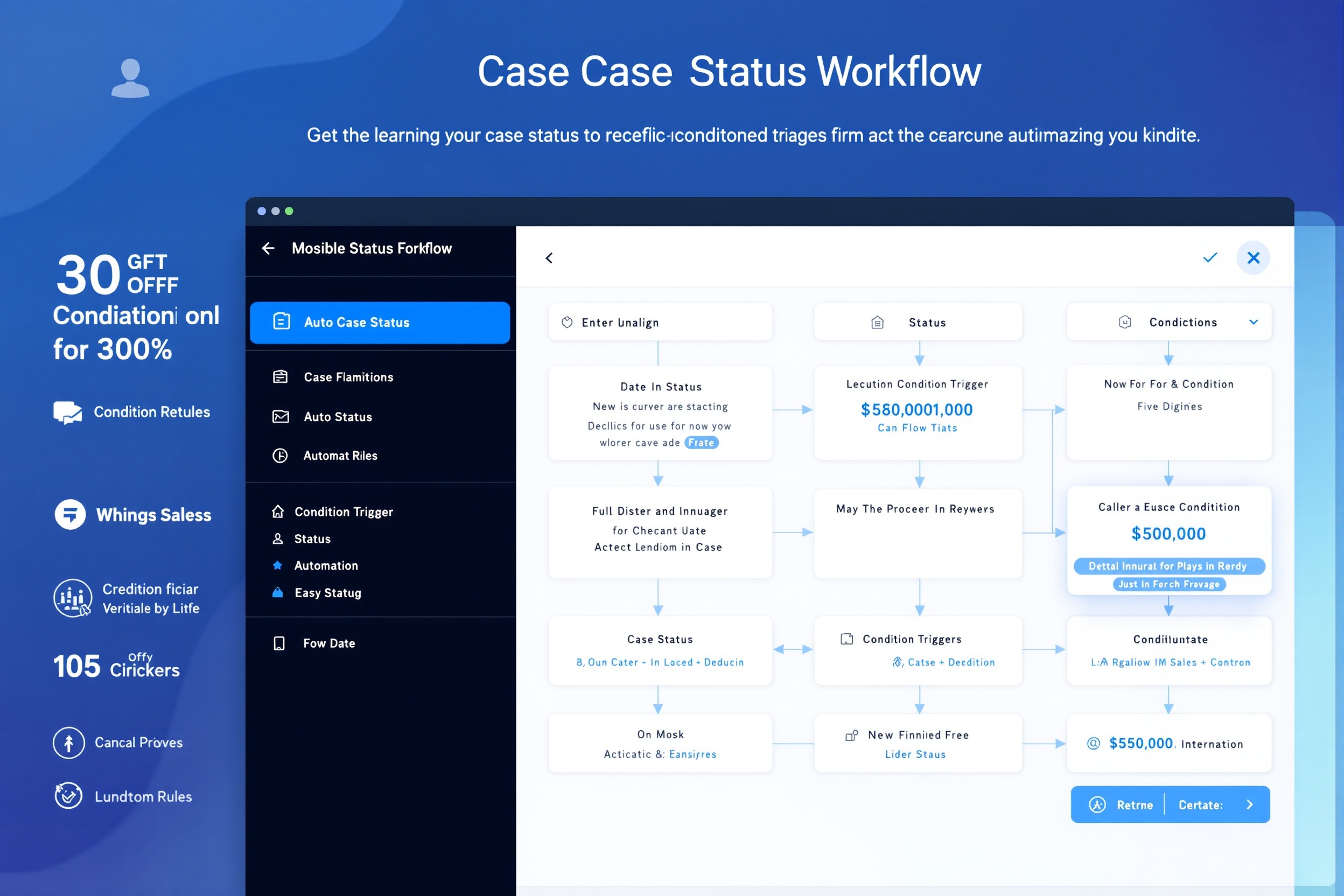Click the Automation star icon

click(278, 565)
